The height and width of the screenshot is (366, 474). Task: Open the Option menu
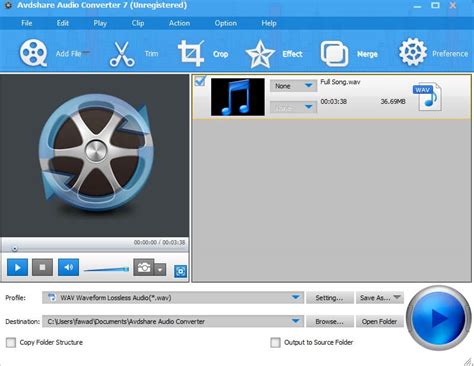[x=226, y=23]
